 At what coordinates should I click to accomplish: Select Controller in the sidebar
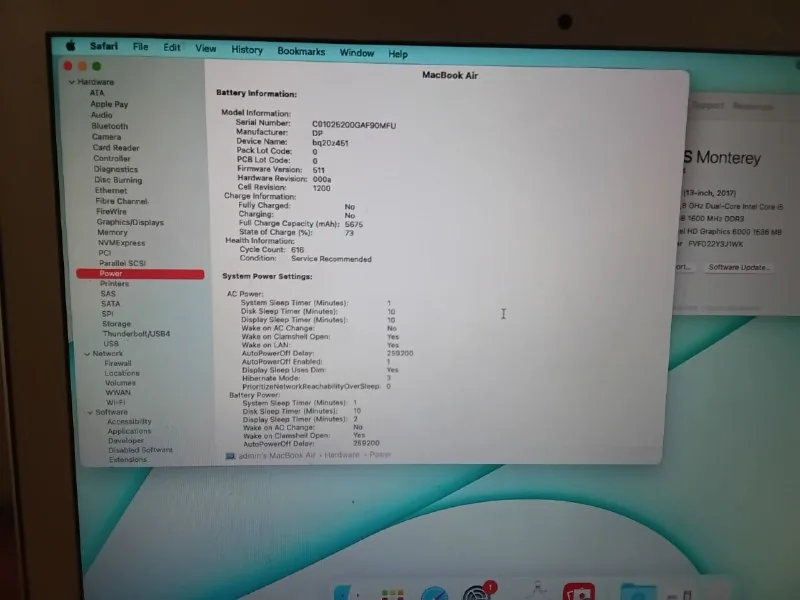pos(112,158)
